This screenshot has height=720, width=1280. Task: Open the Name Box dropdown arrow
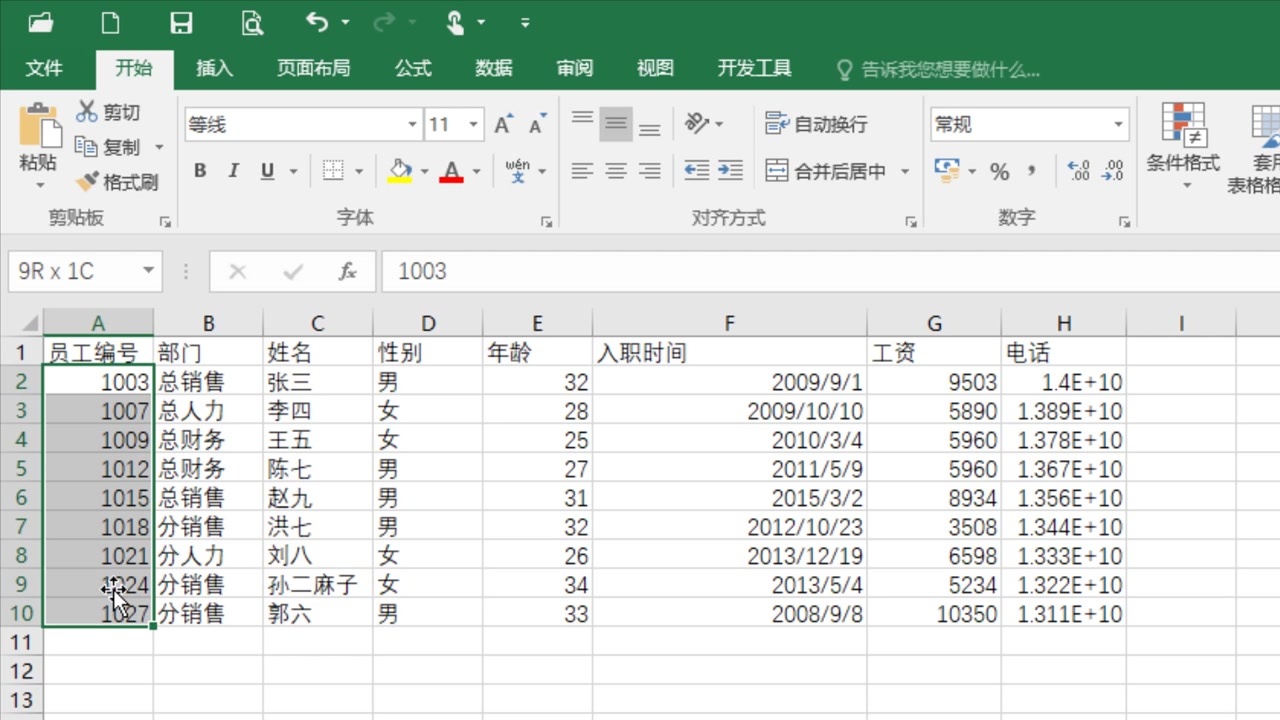point(148,271)
